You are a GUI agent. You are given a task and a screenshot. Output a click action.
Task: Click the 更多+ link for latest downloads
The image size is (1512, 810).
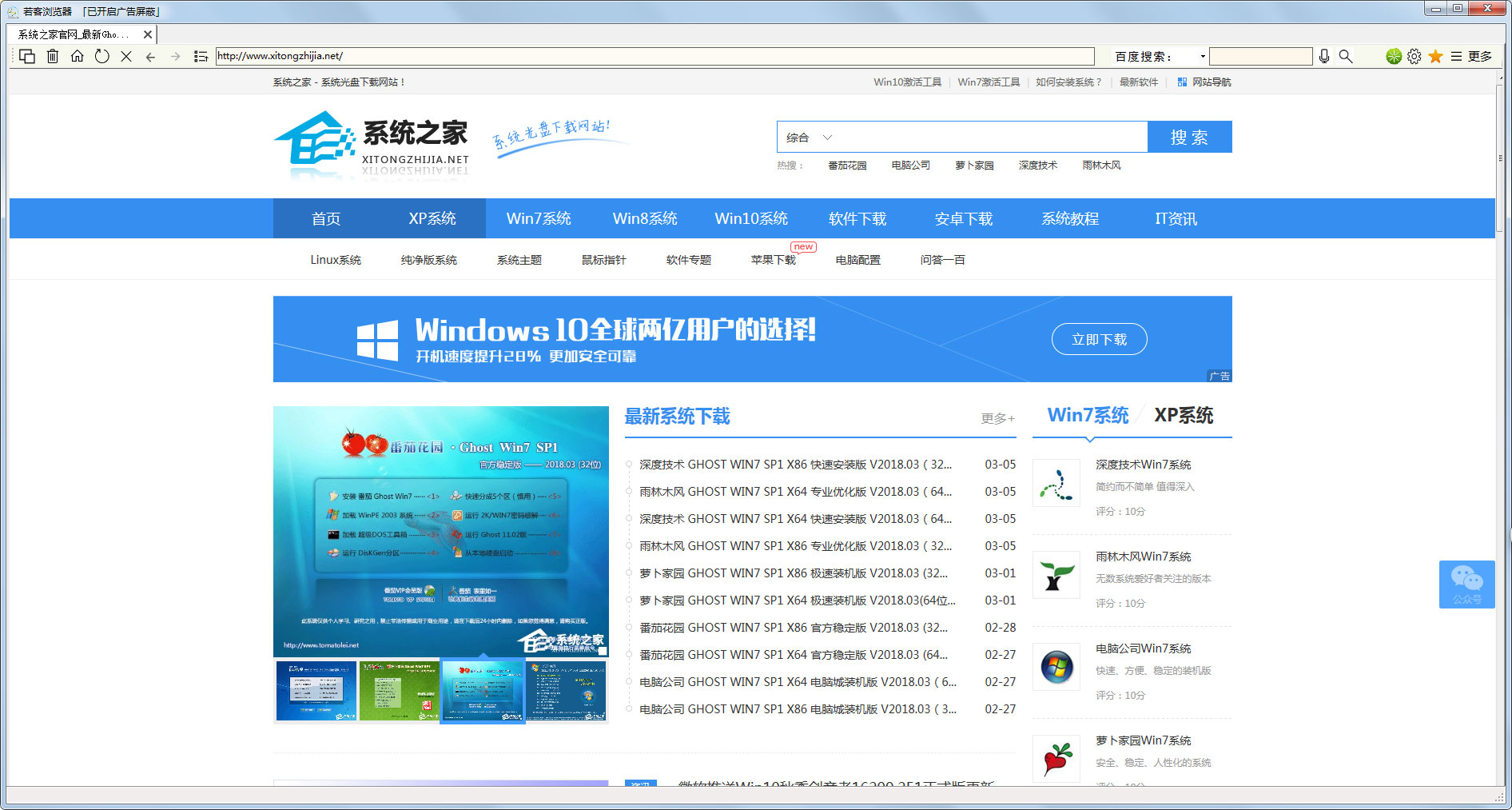point(998,418)
